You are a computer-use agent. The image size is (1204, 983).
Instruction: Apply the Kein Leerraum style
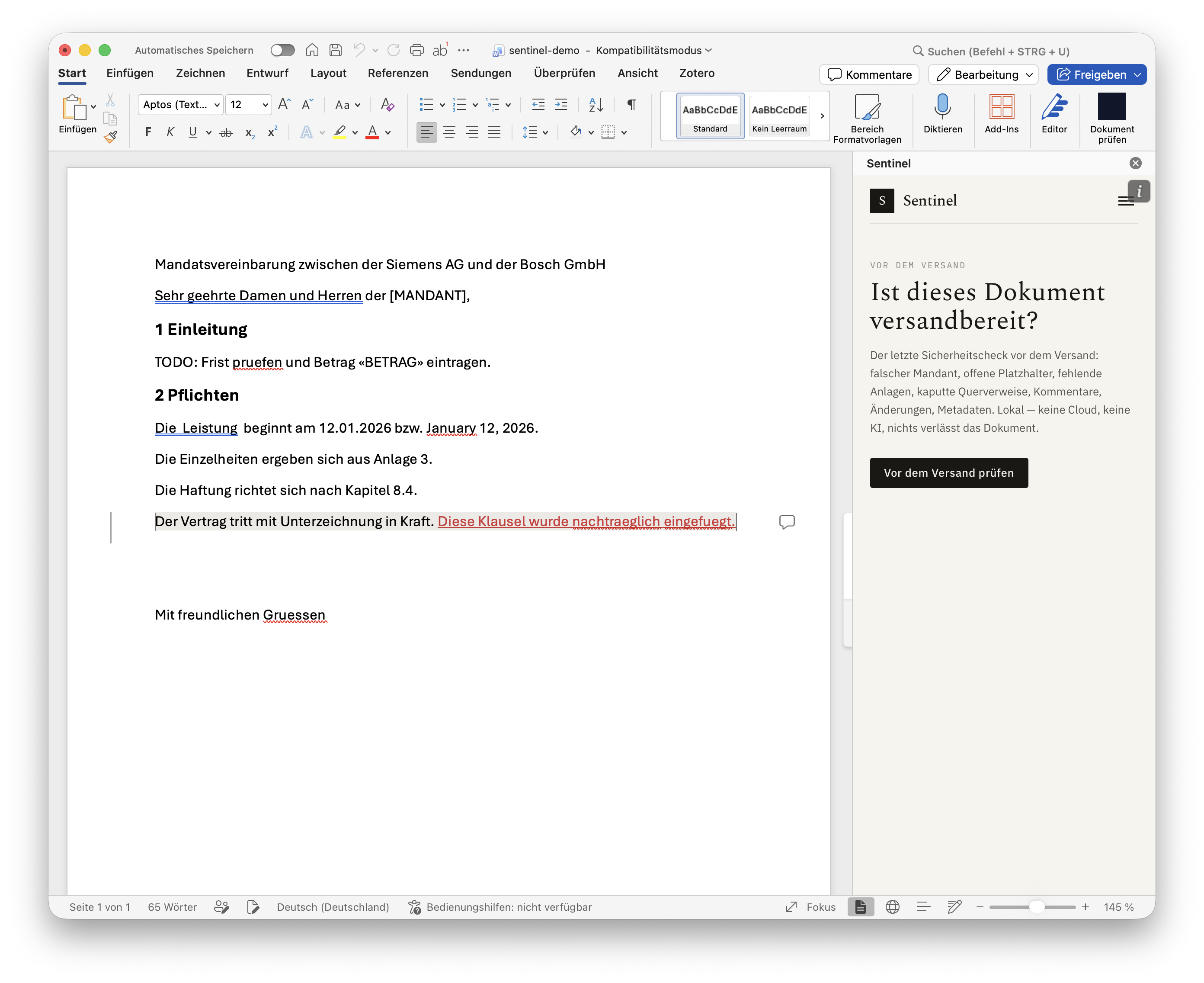(x=779, y=116)
